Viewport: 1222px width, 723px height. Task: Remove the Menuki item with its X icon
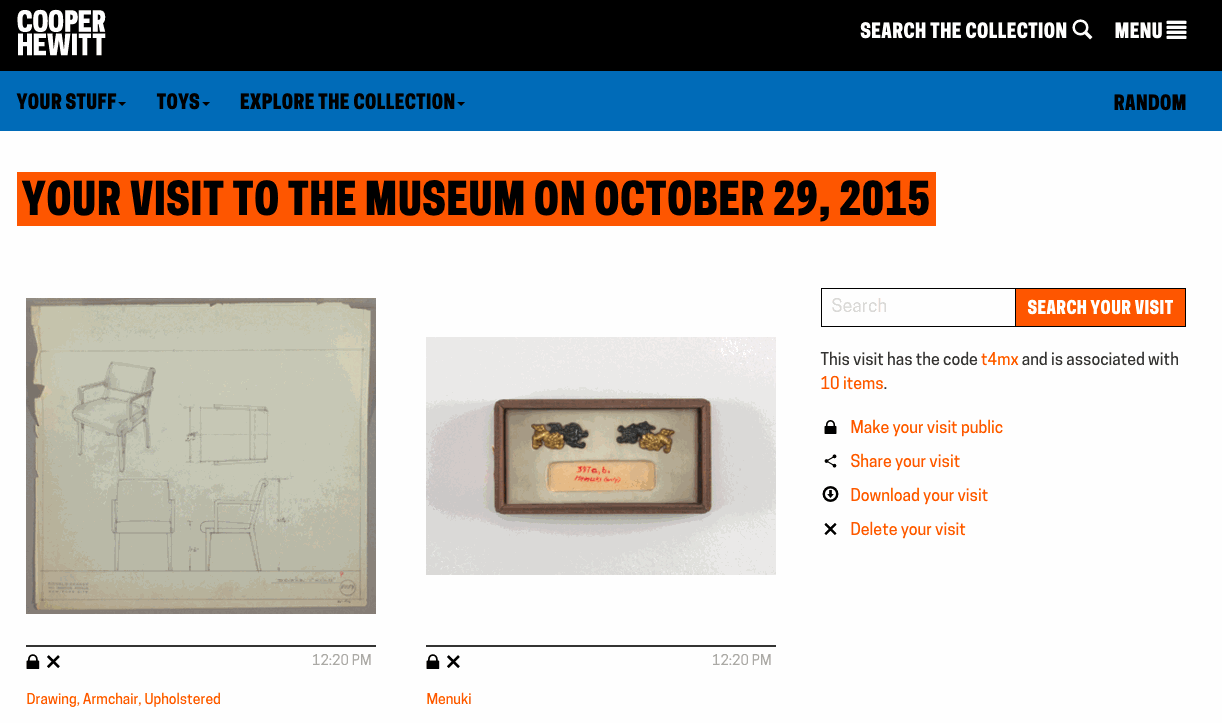454,662
